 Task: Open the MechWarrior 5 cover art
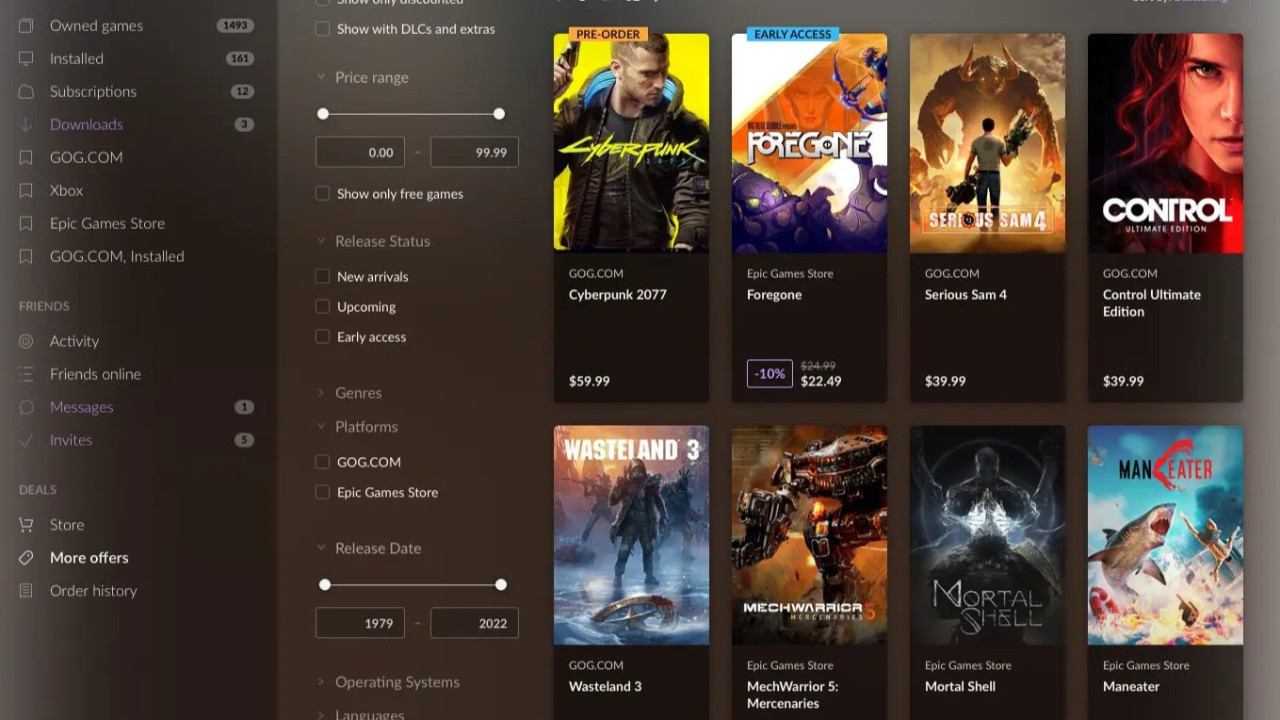pos(809,535)
